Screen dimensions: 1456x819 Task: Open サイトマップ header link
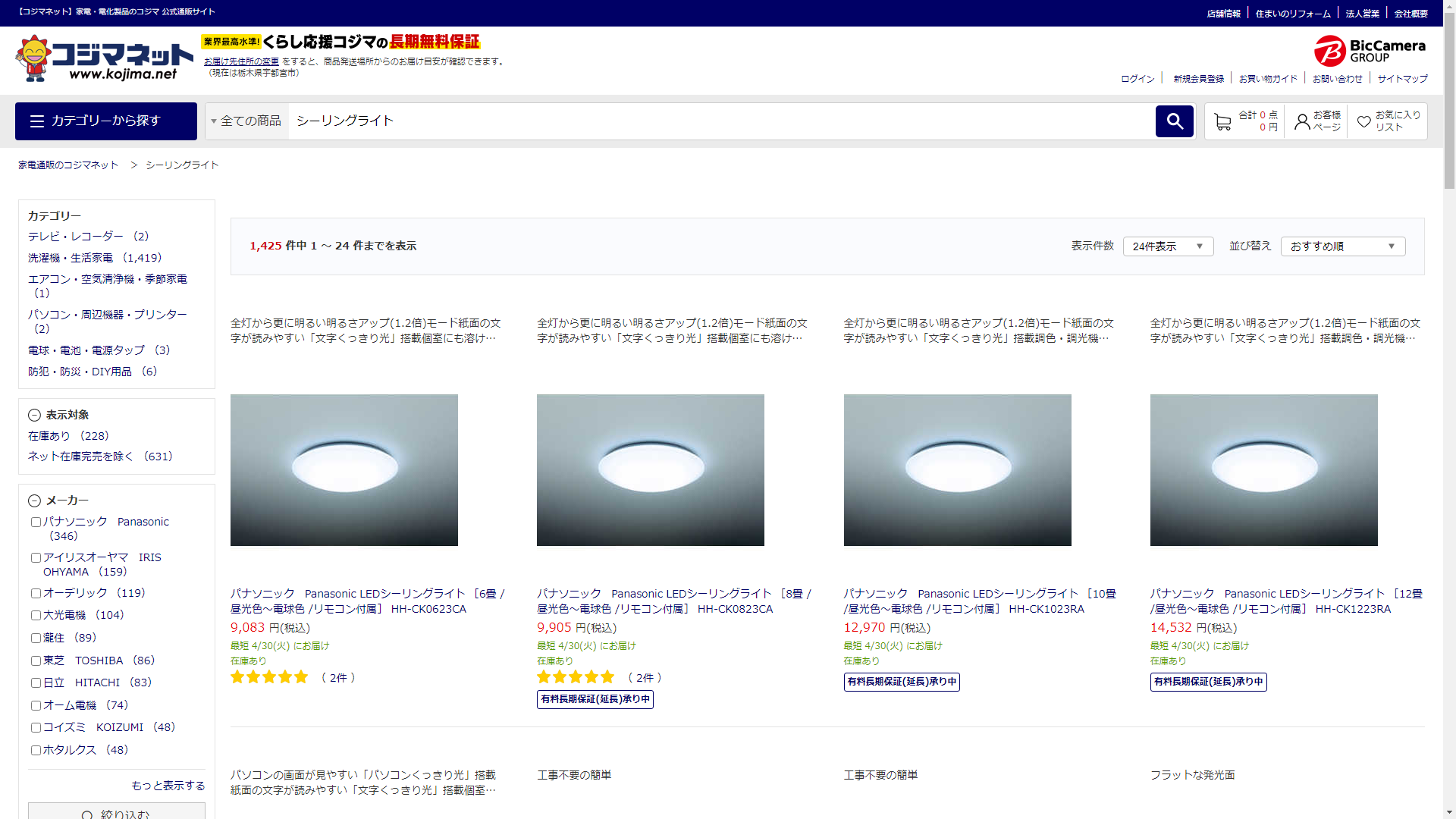coord(1402,79)
